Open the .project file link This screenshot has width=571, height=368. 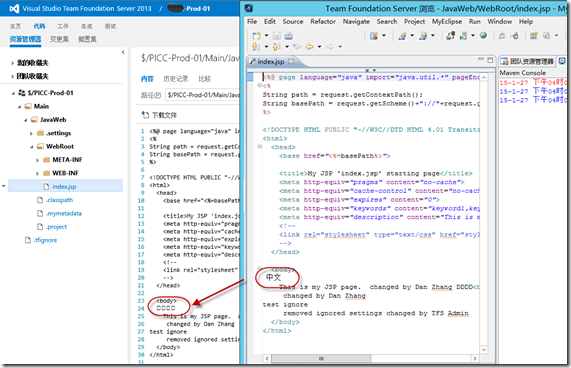tap(56, 227)
